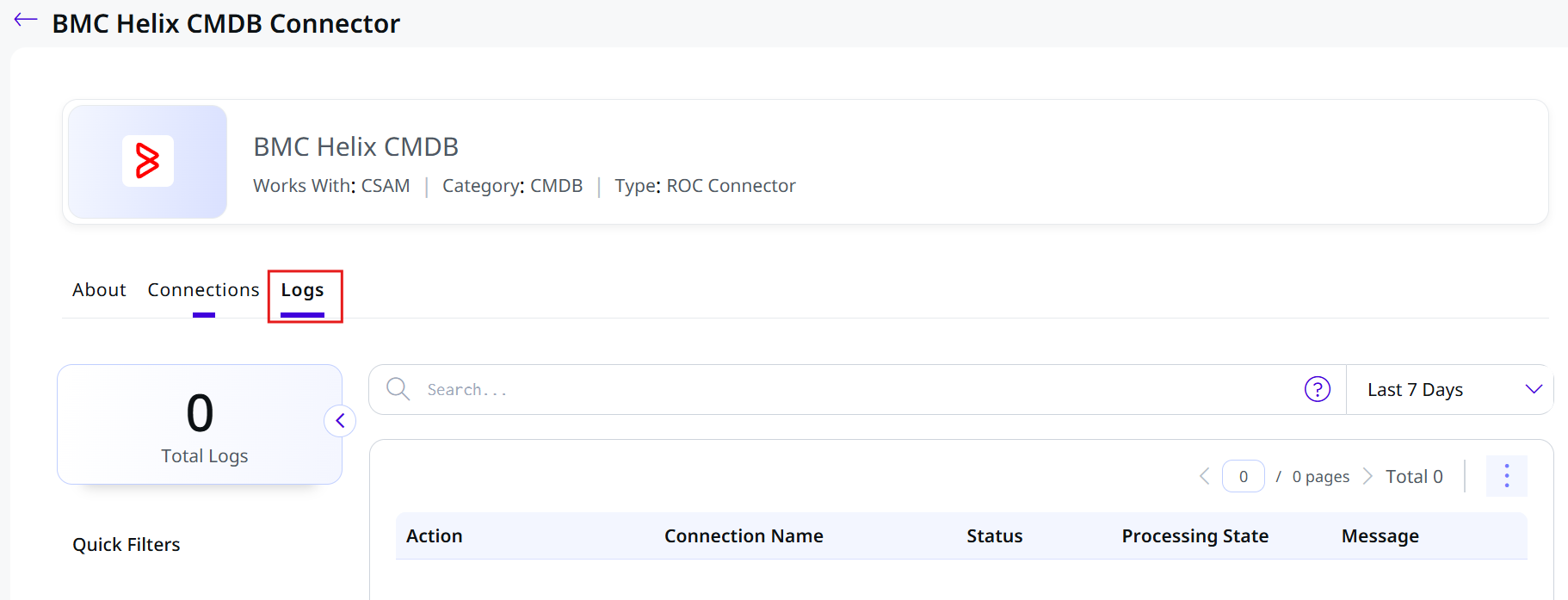
Task: Click the Message column header
Action: coord(1380,536)
